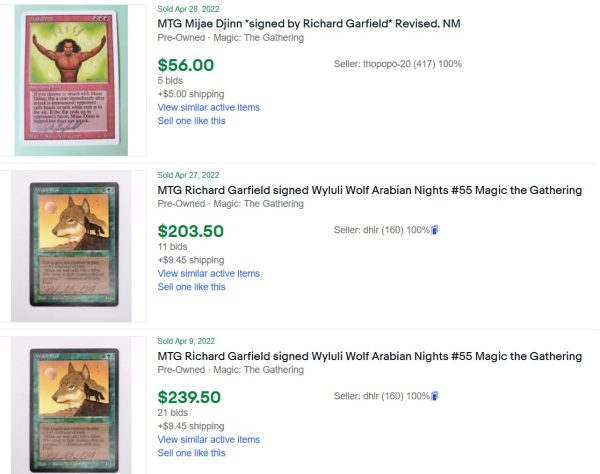Screen dimensions: 600x474
Task: Click the blue badge icon beside seller dhlr in the Apr 9 listing
Action: point(436,396)
